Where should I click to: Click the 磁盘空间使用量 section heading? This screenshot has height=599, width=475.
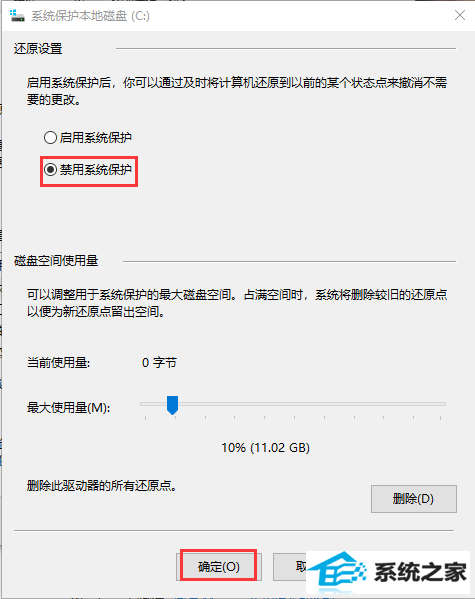pyautogui.click(x=56, y=261)
